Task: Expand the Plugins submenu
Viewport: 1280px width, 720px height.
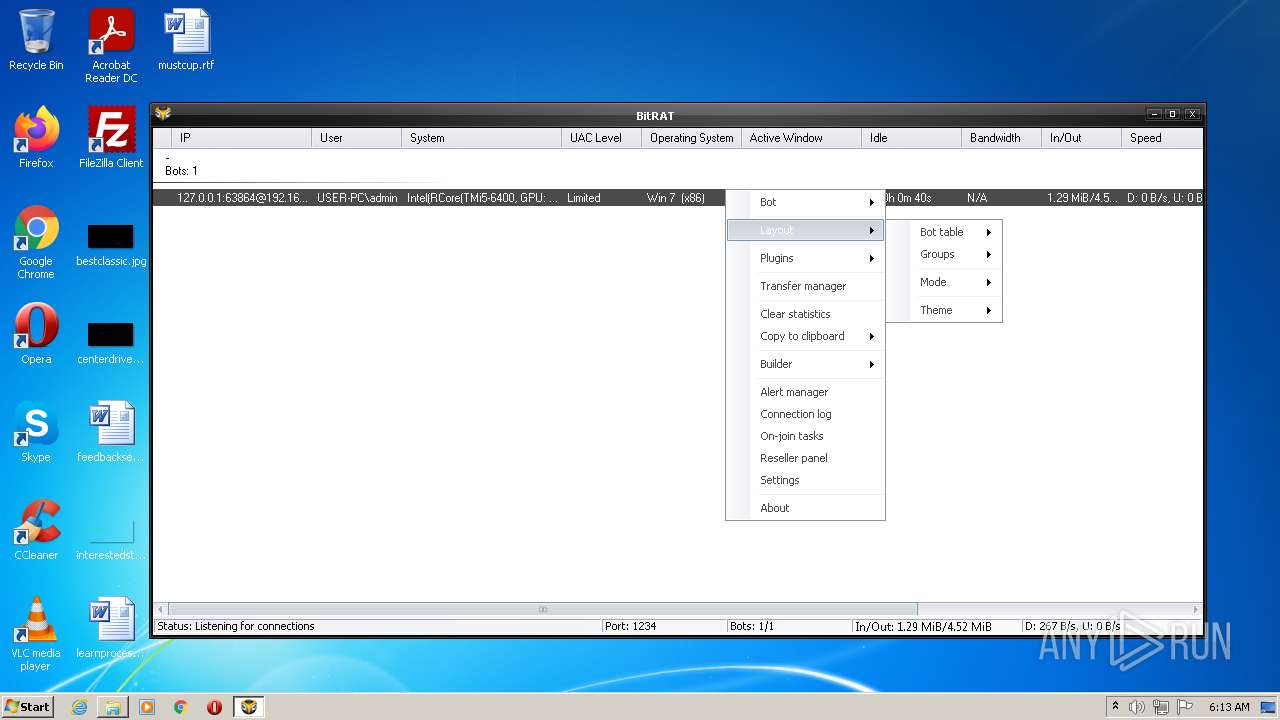Action: tap(806, 258)
